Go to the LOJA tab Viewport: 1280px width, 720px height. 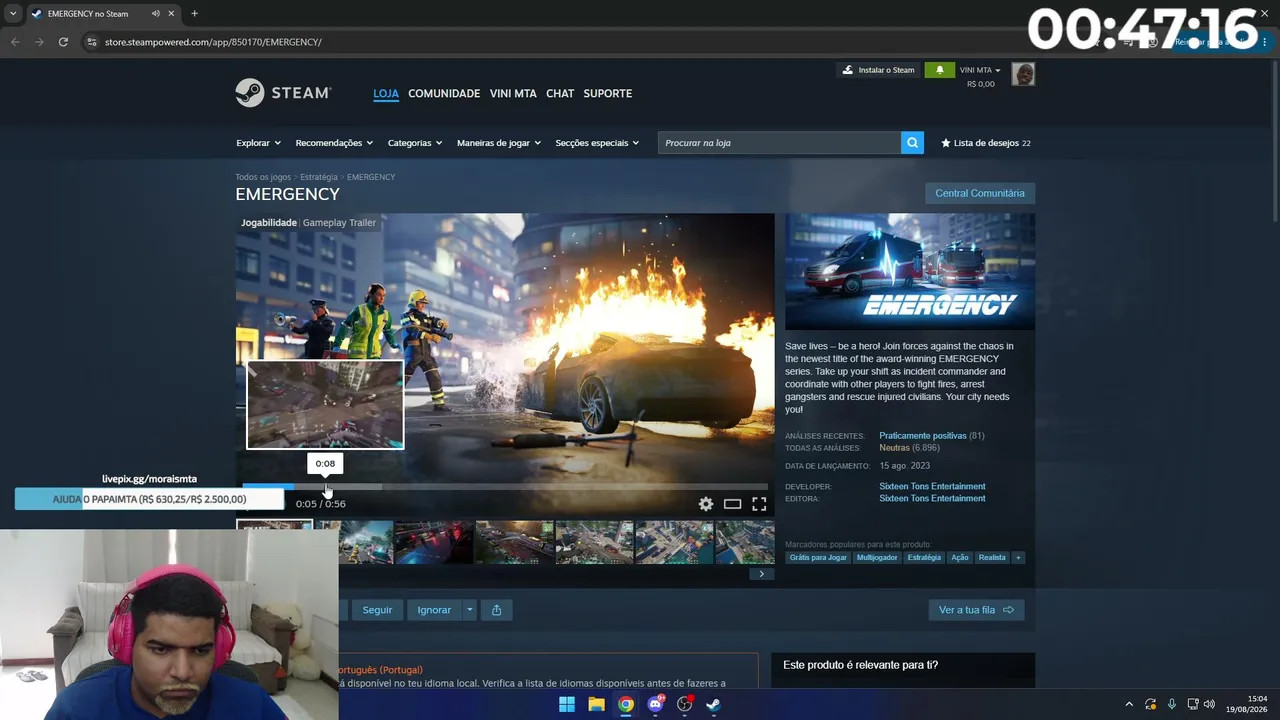pos(386,93)
